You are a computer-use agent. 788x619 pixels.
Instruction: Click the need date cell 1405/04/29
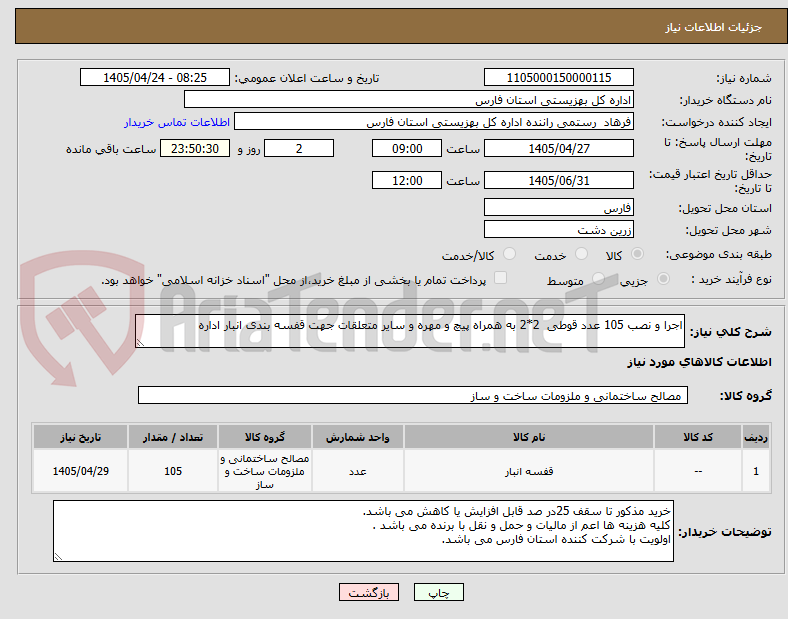point(80,471)
